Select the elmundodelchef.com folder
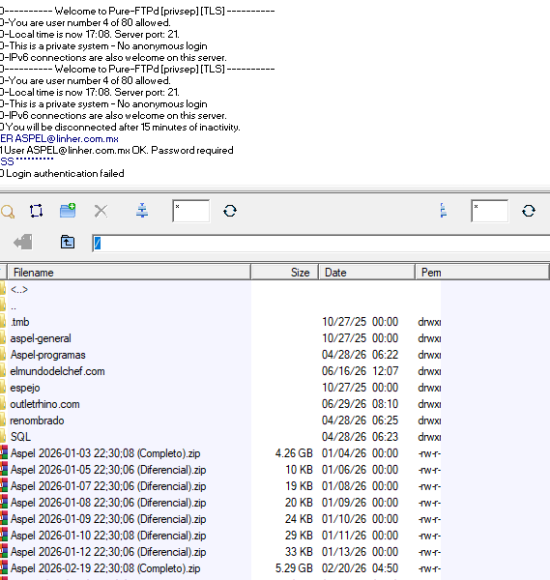The width and height of the screenshot is (550, 580). coord(57,371)
